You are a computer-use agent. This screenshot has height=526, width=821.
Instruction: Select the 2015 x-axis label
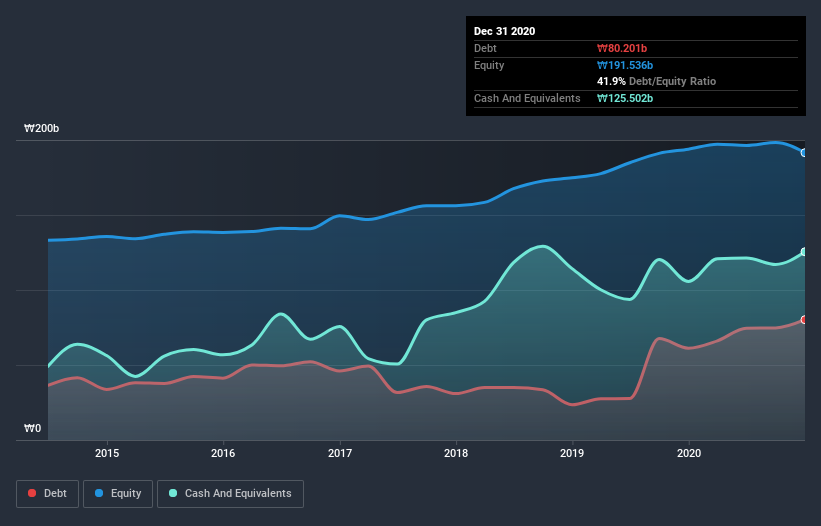point(107,453)
